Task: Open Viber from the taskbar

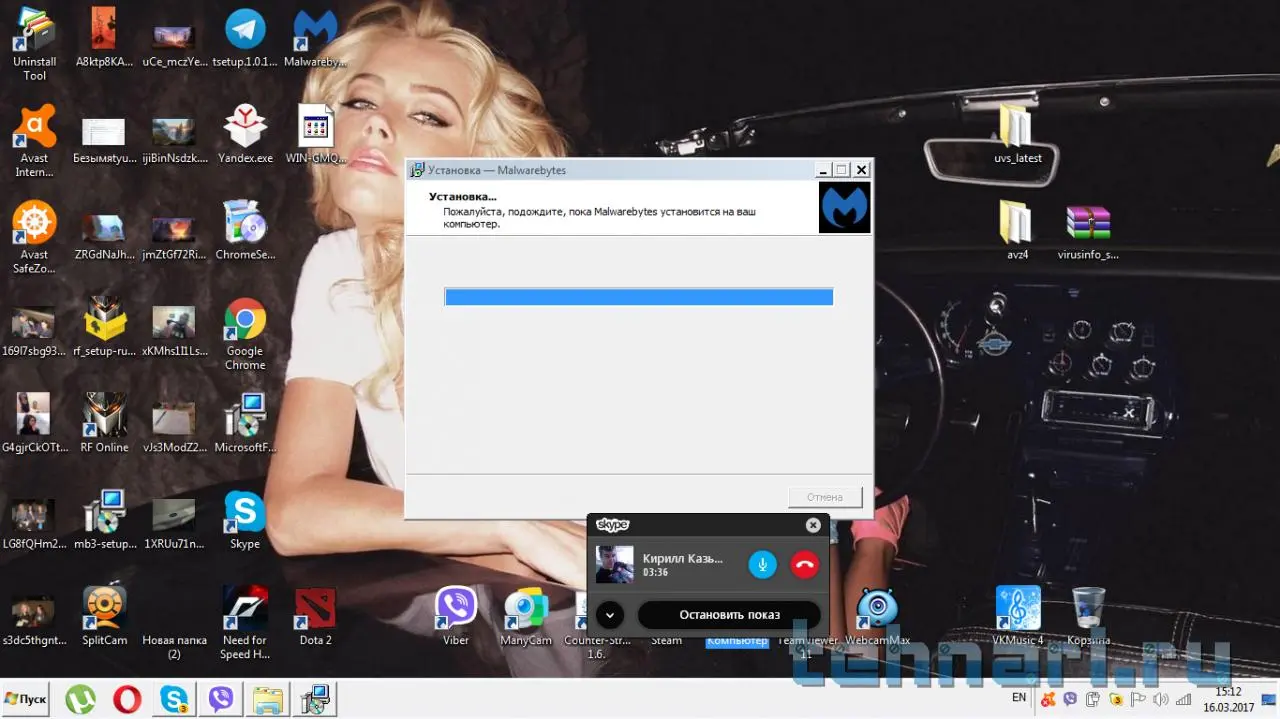Action: tap(221, 699)
